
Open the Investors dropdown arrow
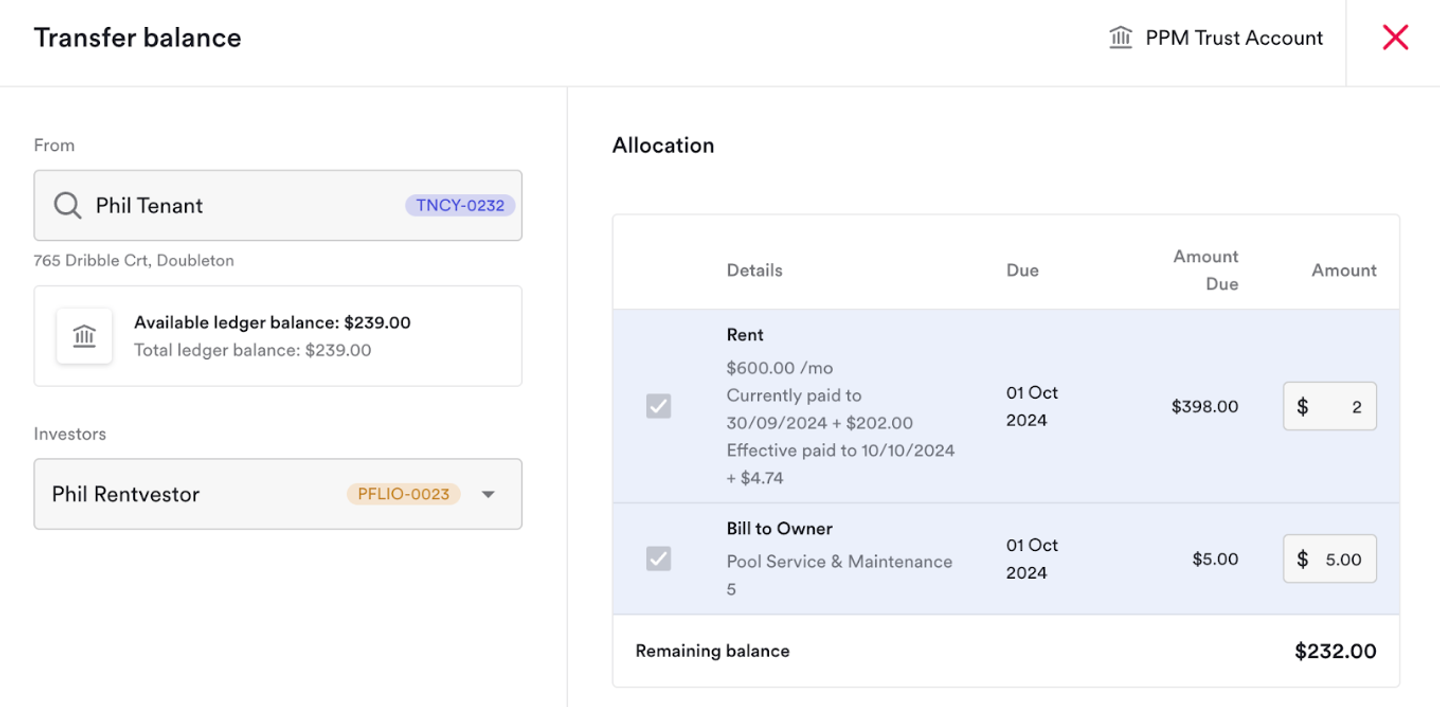pos(488,494)
